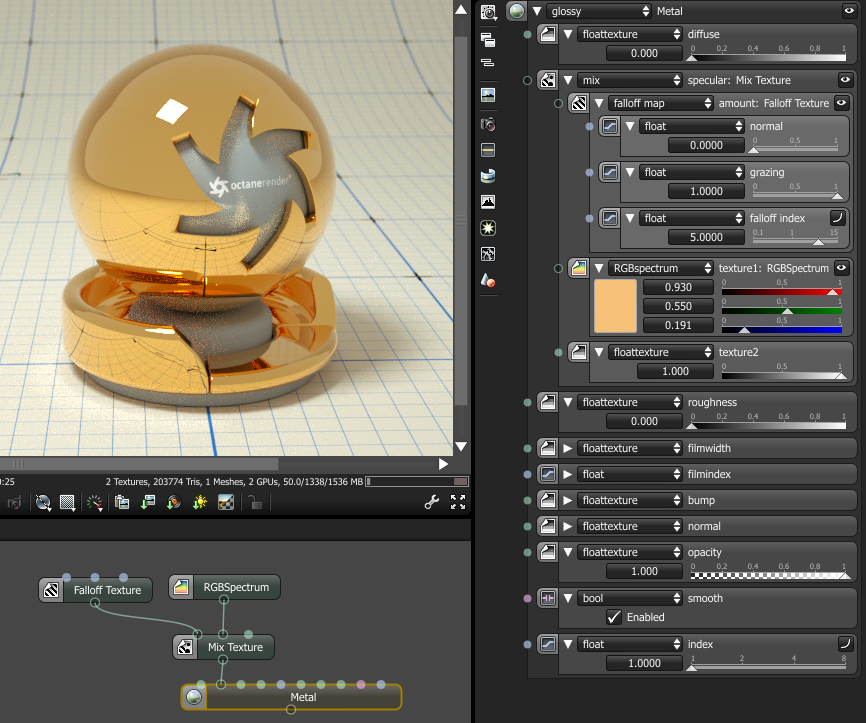The width and height of the screenshot is (866, 723).
Task: Open viewport settings wrench icon
Action: [431, 502]
